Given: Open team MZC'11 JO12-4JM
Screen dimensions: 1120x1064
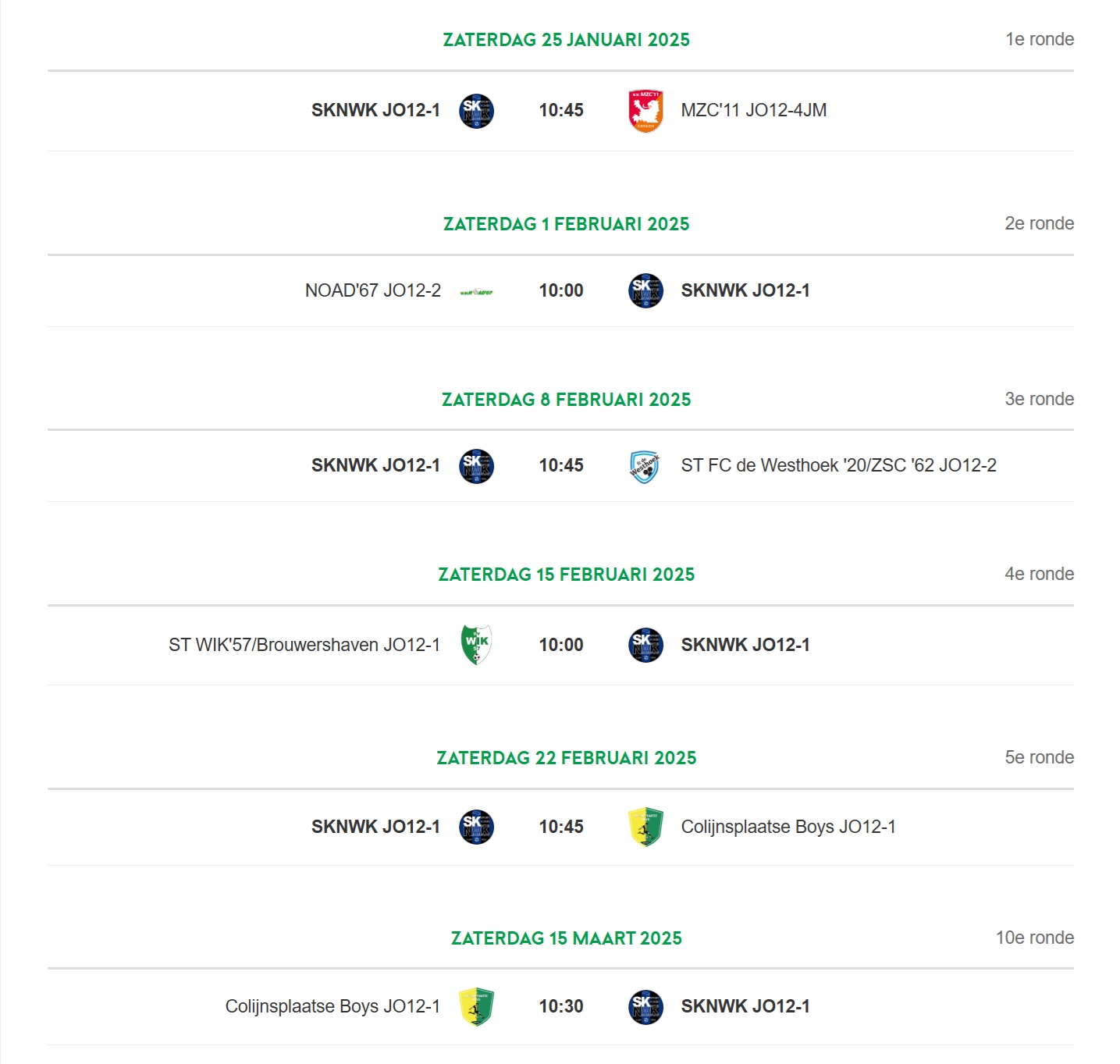Looking at the screenshot, I should pyautogui.click(x=753, y=110).
